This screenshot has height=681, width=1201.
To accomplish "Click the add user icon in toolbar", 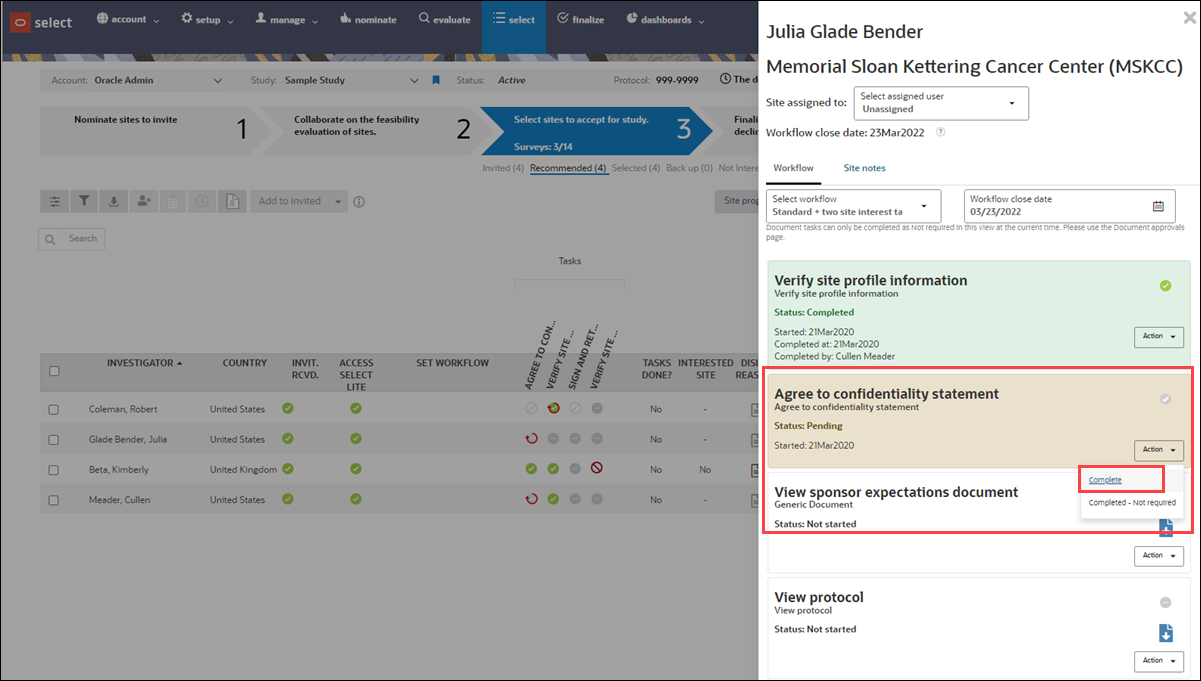I will [x=143, y=201].
